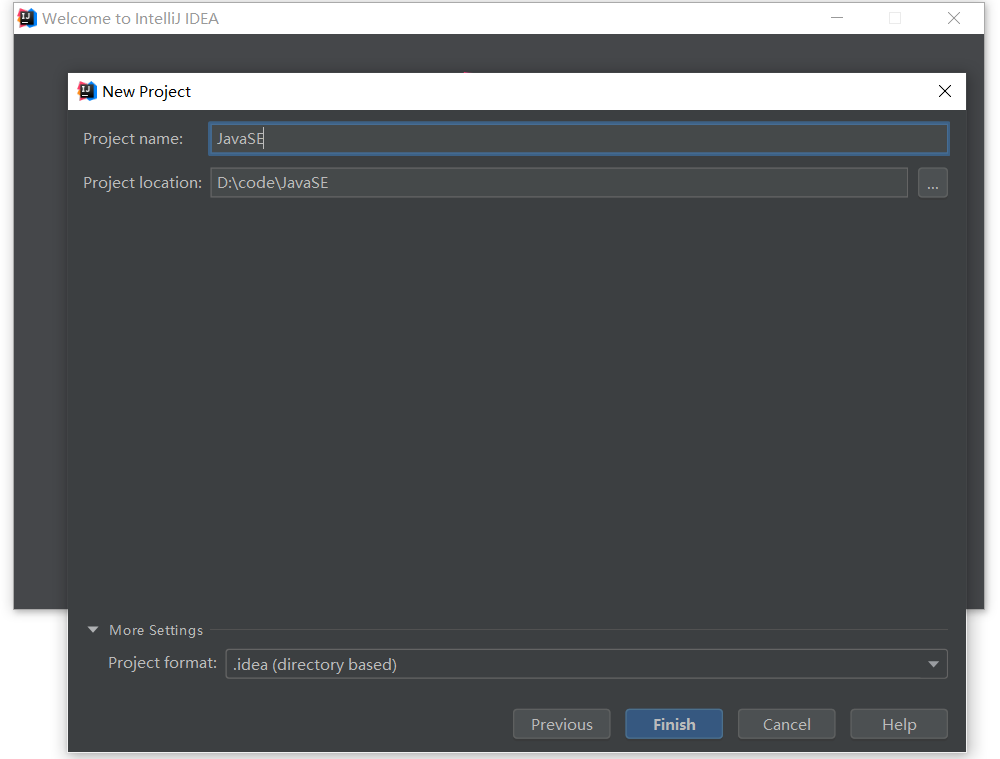Click Finish to create the project
The width and height of the screenshot is (1000, 759).
click(674, 724)
